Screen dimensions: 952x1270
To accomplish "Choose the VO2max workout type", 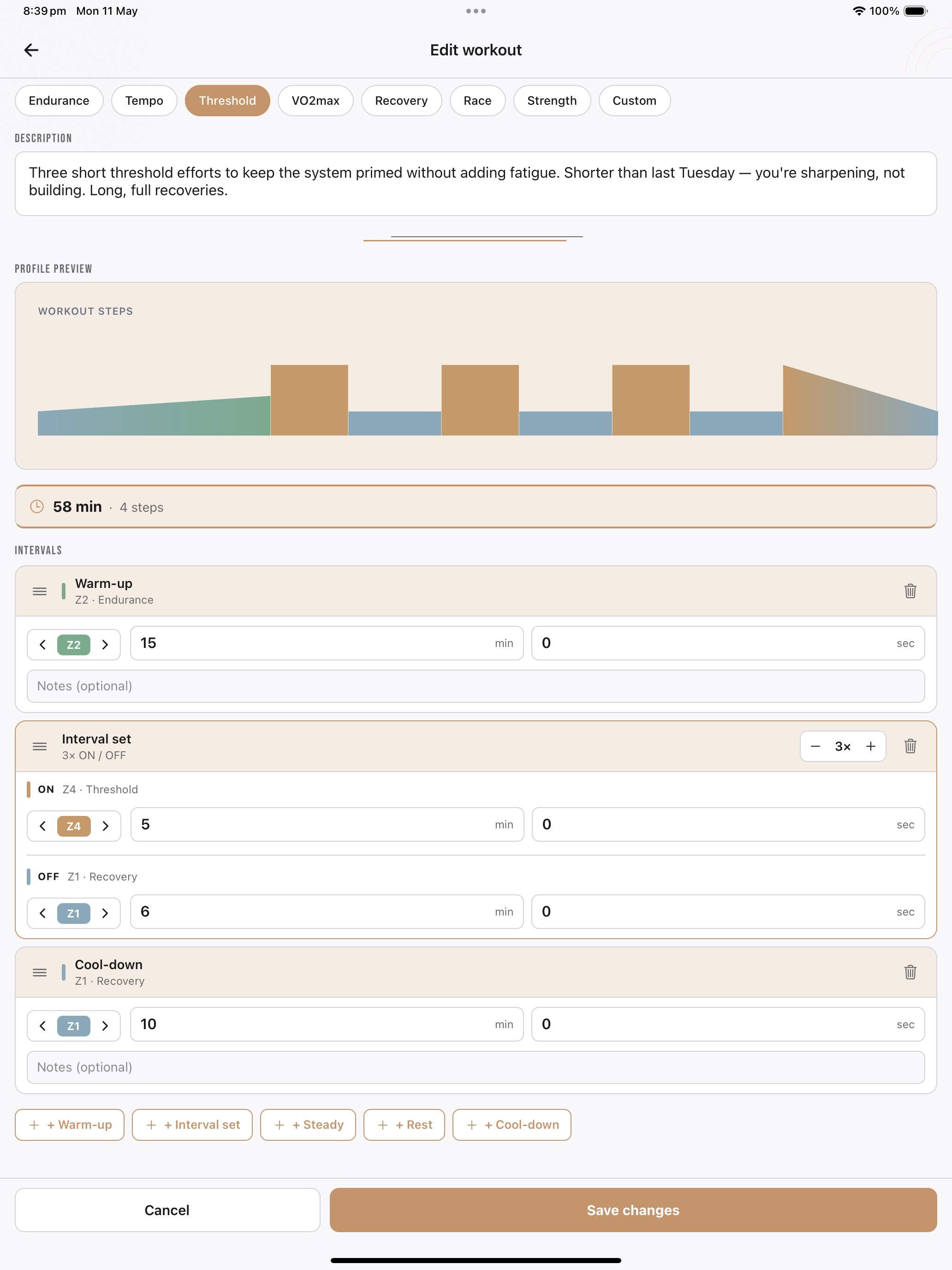I will (315, 101).
